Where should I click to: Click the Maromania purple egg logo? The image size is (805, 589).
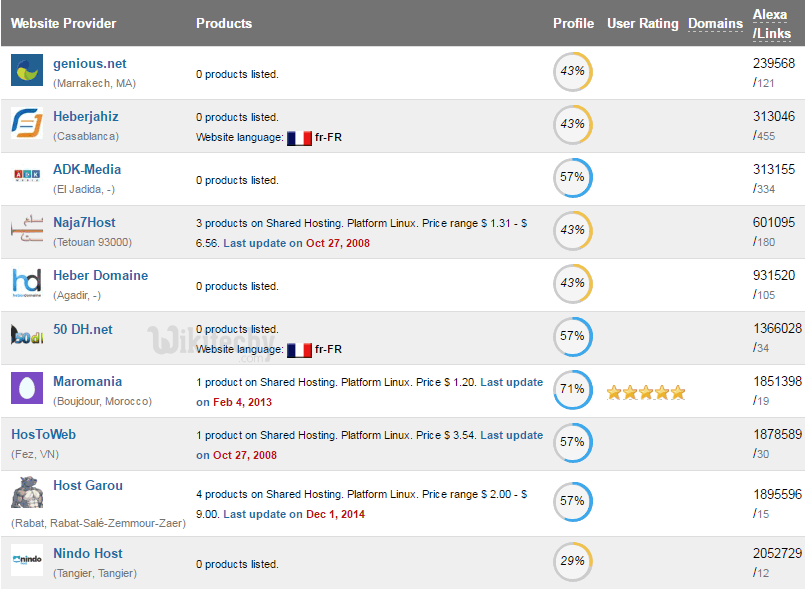(x=27, y=388)
